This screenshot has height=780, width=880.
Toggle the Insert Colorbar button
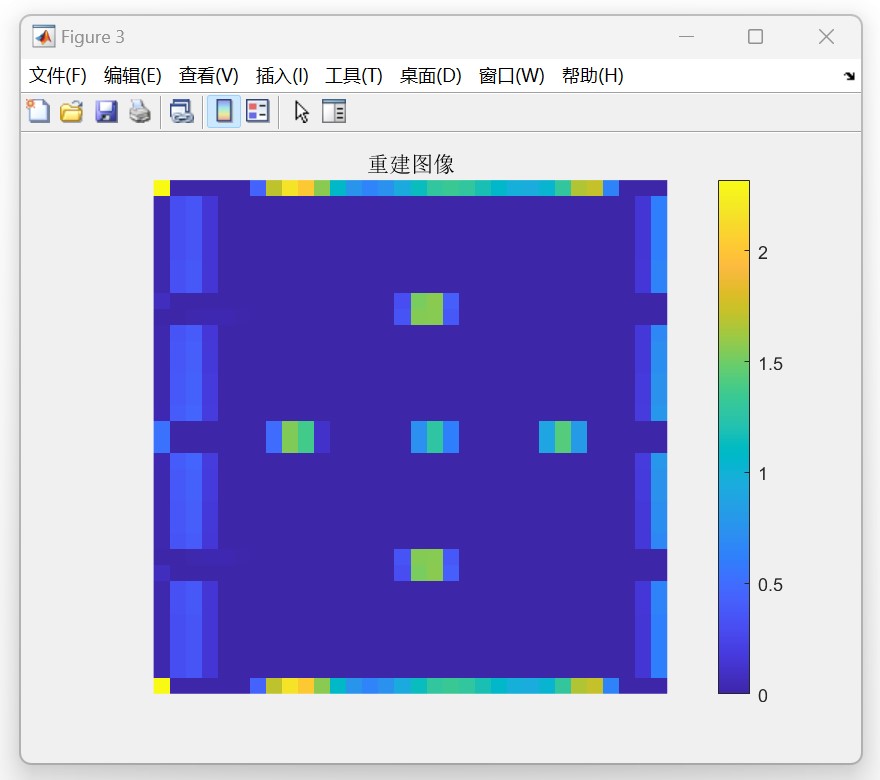coord(224,111)
